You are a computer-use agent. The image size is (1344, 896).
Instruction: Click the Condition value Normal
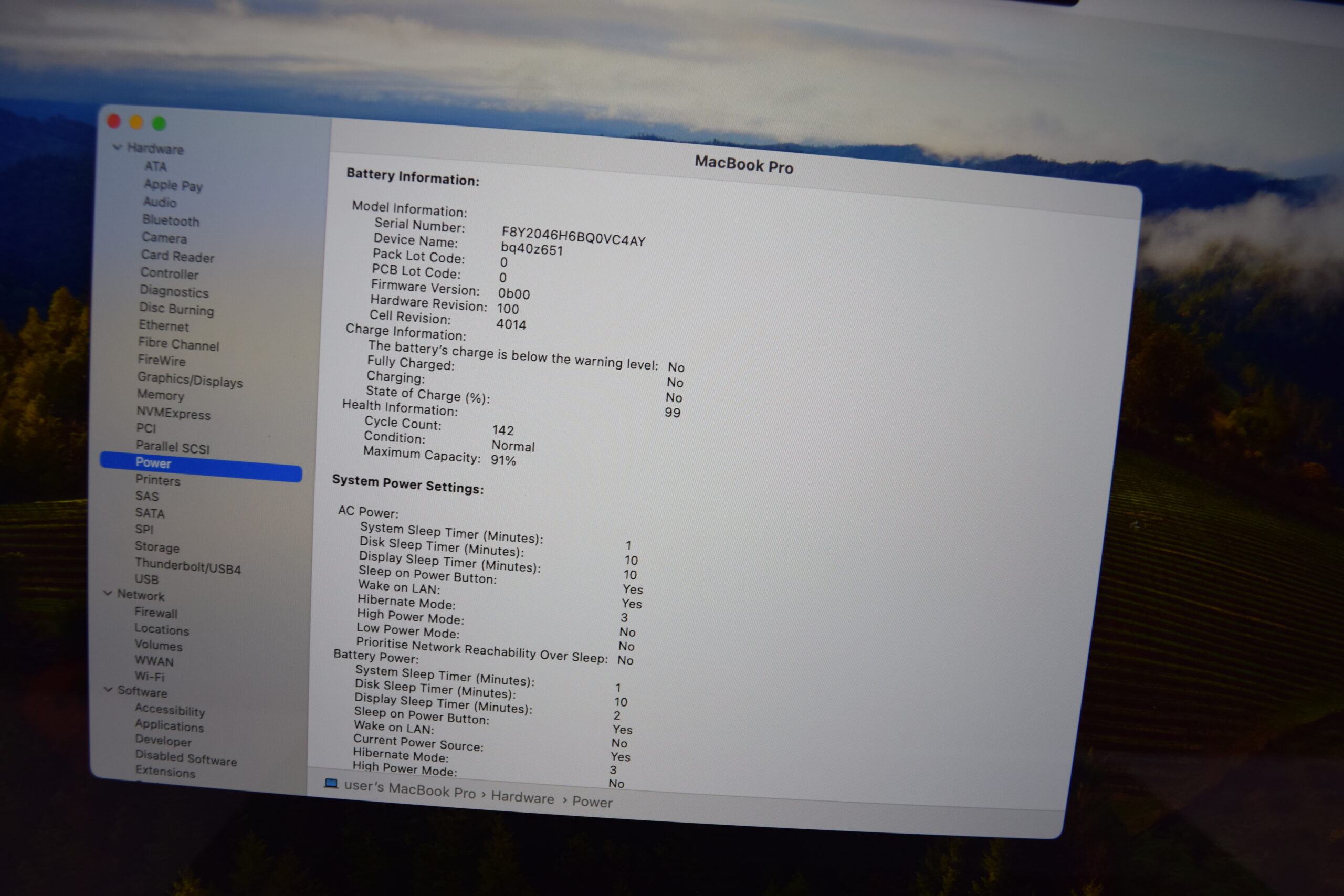click(512, 446)
